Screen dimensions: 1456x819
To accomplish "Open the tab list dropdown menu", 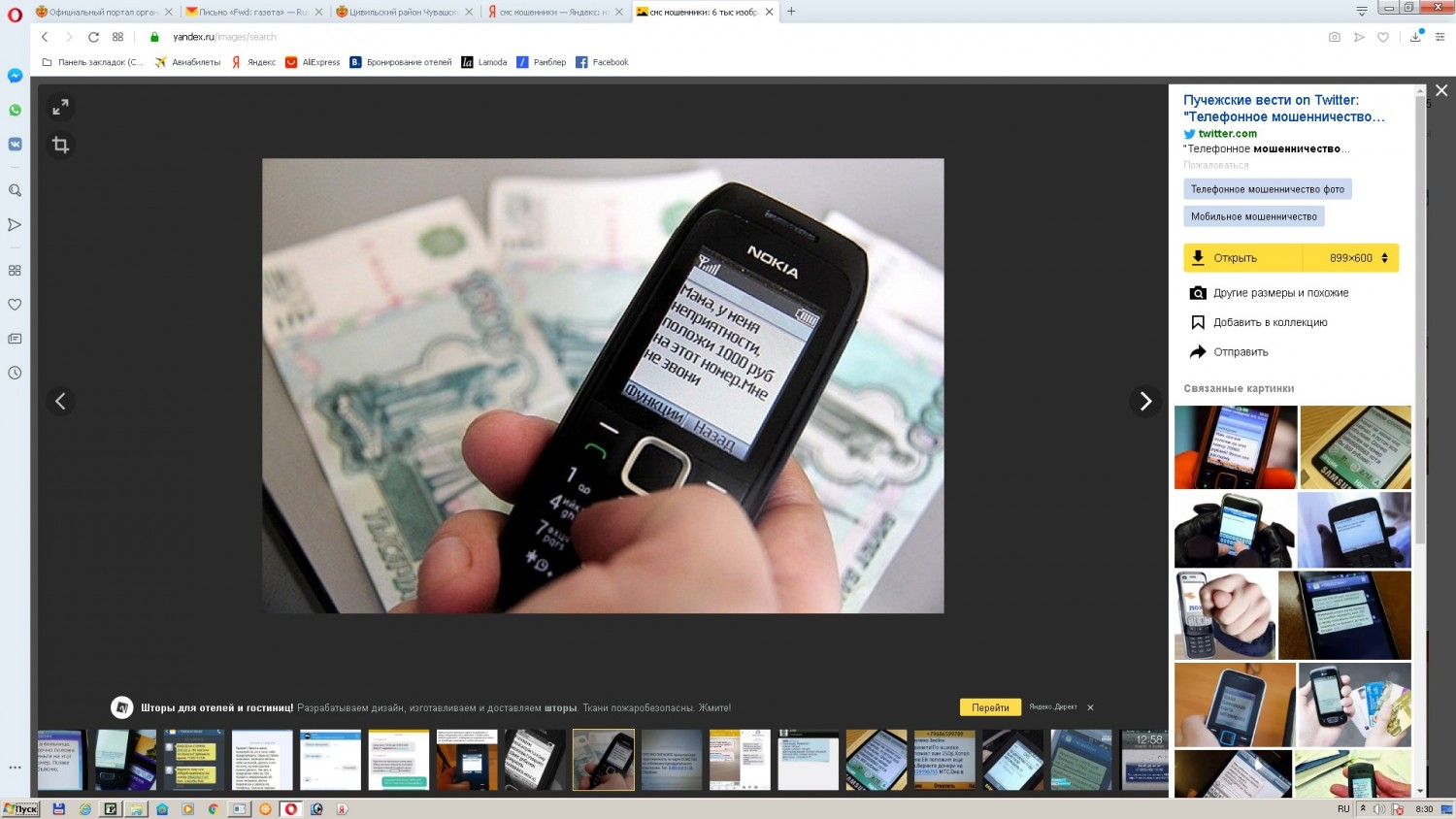I will point(1361,12).
